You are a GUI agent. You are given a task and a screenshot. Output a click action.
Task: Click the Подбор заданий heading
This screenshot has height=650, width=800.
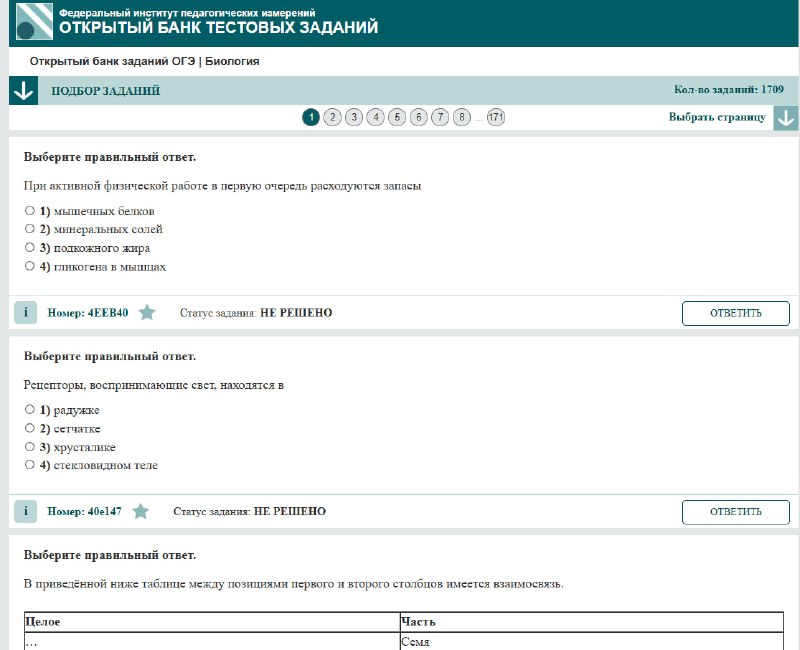pos(105,92)
